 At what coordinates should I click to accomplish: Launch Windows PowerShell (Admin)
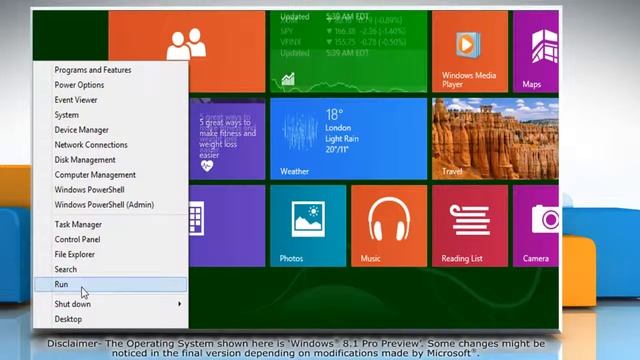111,205
